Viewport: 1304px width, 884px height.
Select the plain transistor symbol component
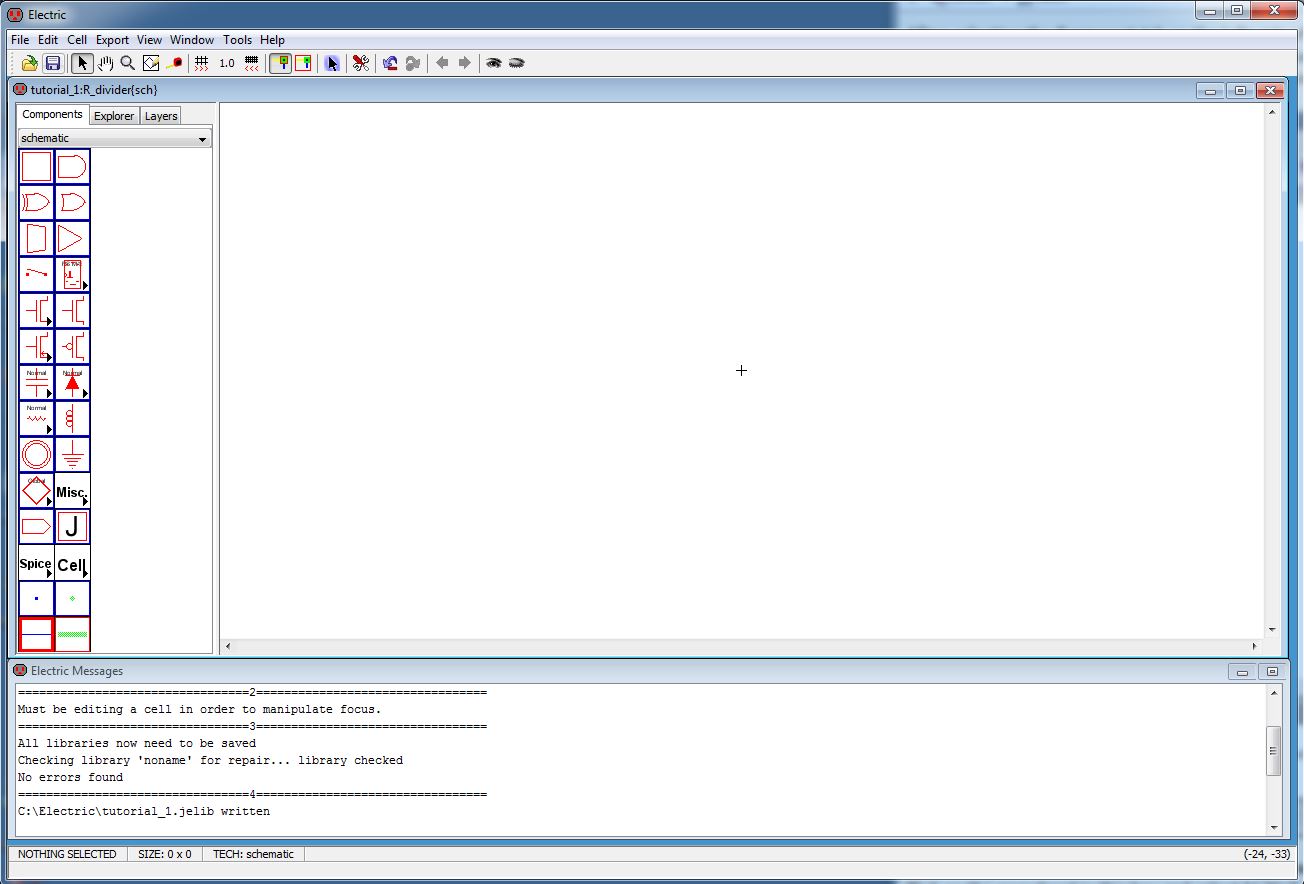point(72,310)
